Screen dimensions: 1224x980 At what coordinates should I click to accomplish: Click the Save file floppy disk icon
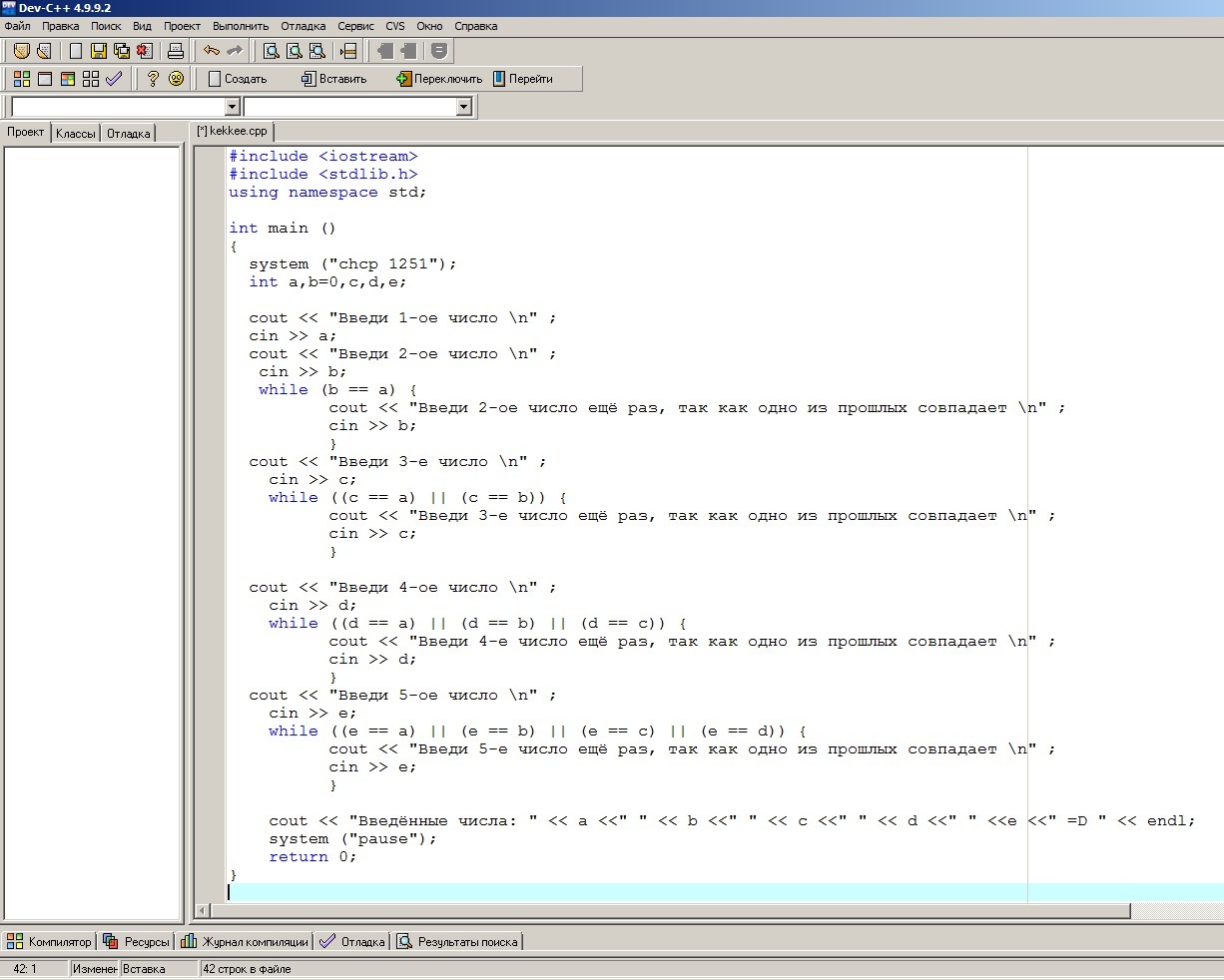point(99,51)
